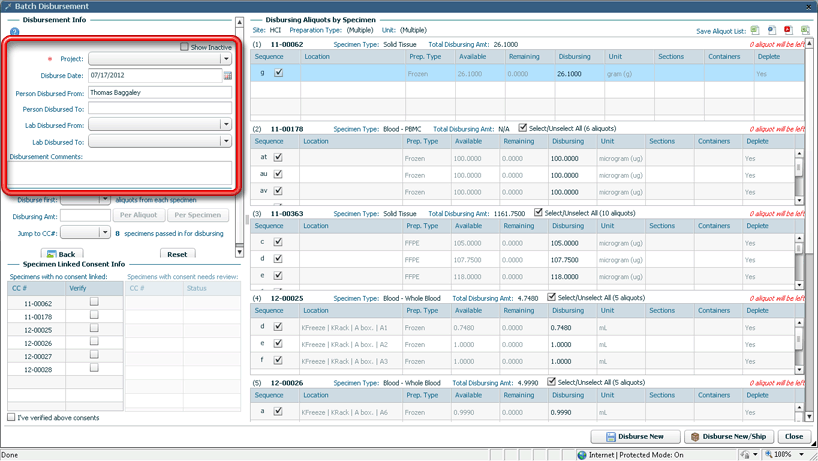Screen dimensions: 818x461
Task: Uncheck sequence au aliquot of 11-00178
Action: click(x=278, y=174)
